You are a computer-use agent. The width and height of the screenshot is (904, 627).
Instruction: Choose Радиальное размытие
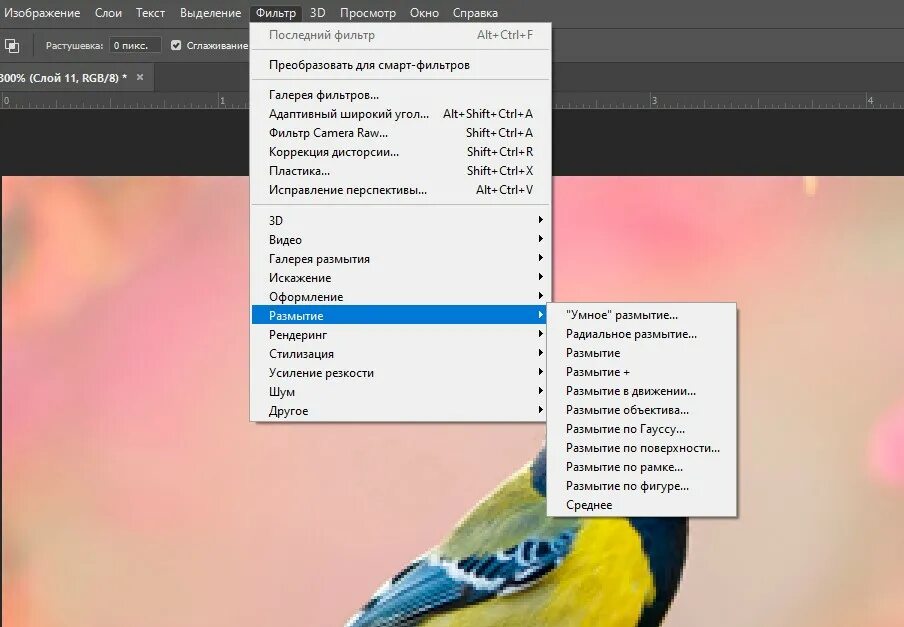pyautogui.click(x=642, y=334)
